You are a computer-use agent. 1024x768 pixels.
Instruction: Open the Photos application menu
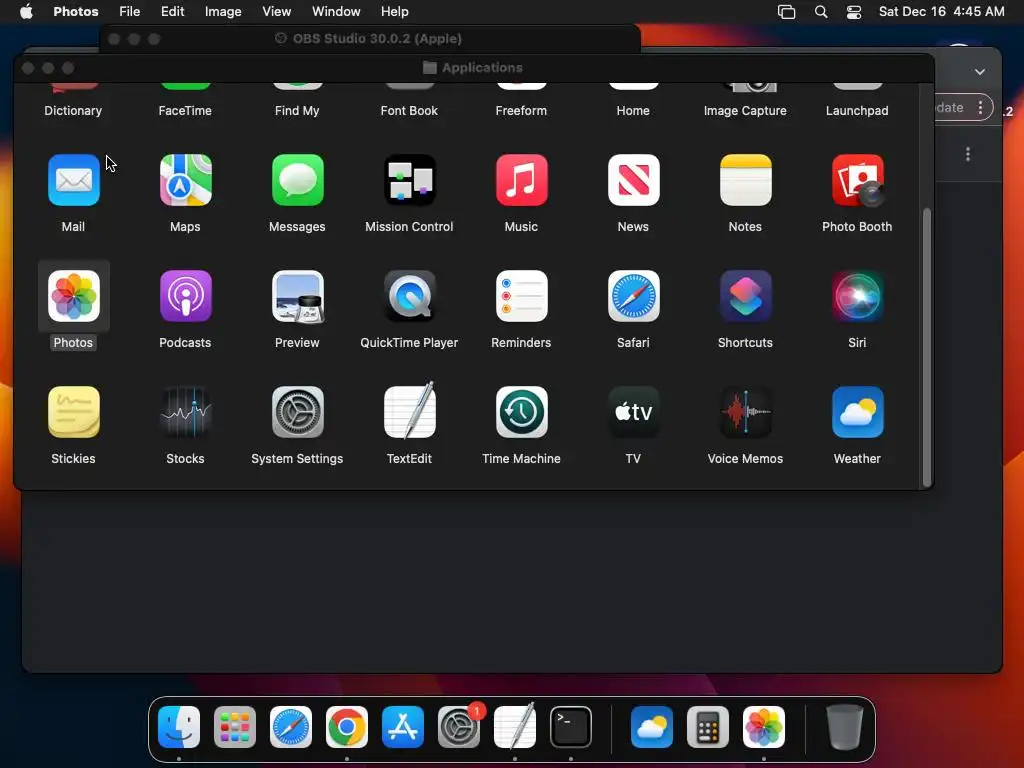[x=76, y=12]
